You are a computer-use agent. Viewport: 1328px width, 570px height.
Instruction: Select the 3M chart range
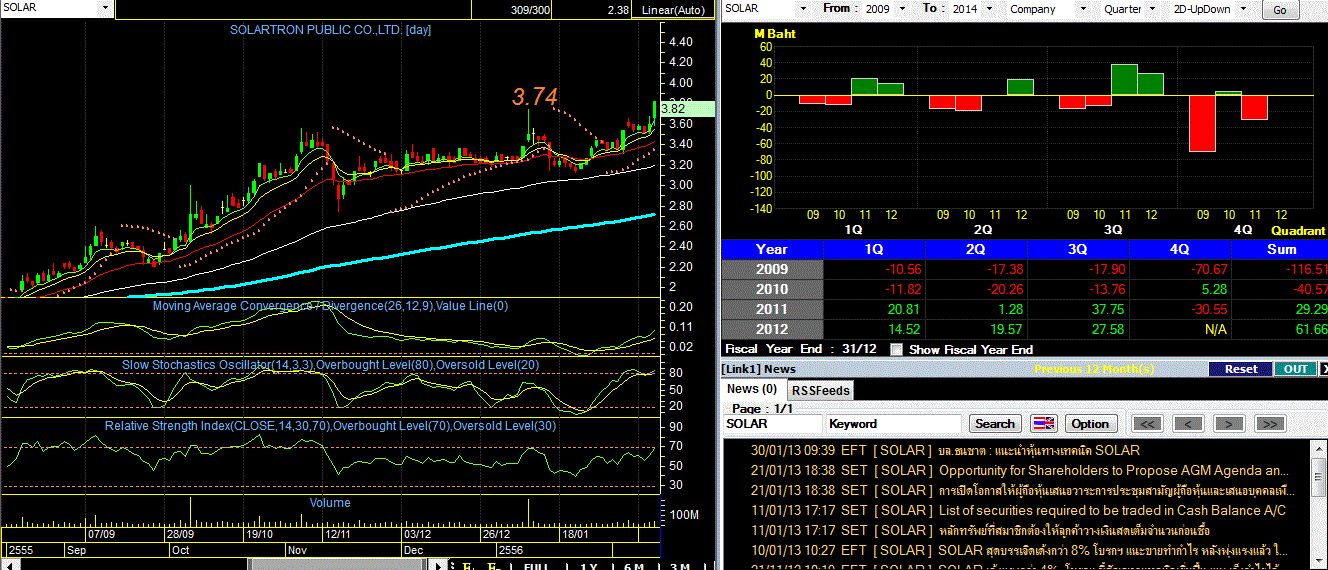681,565
